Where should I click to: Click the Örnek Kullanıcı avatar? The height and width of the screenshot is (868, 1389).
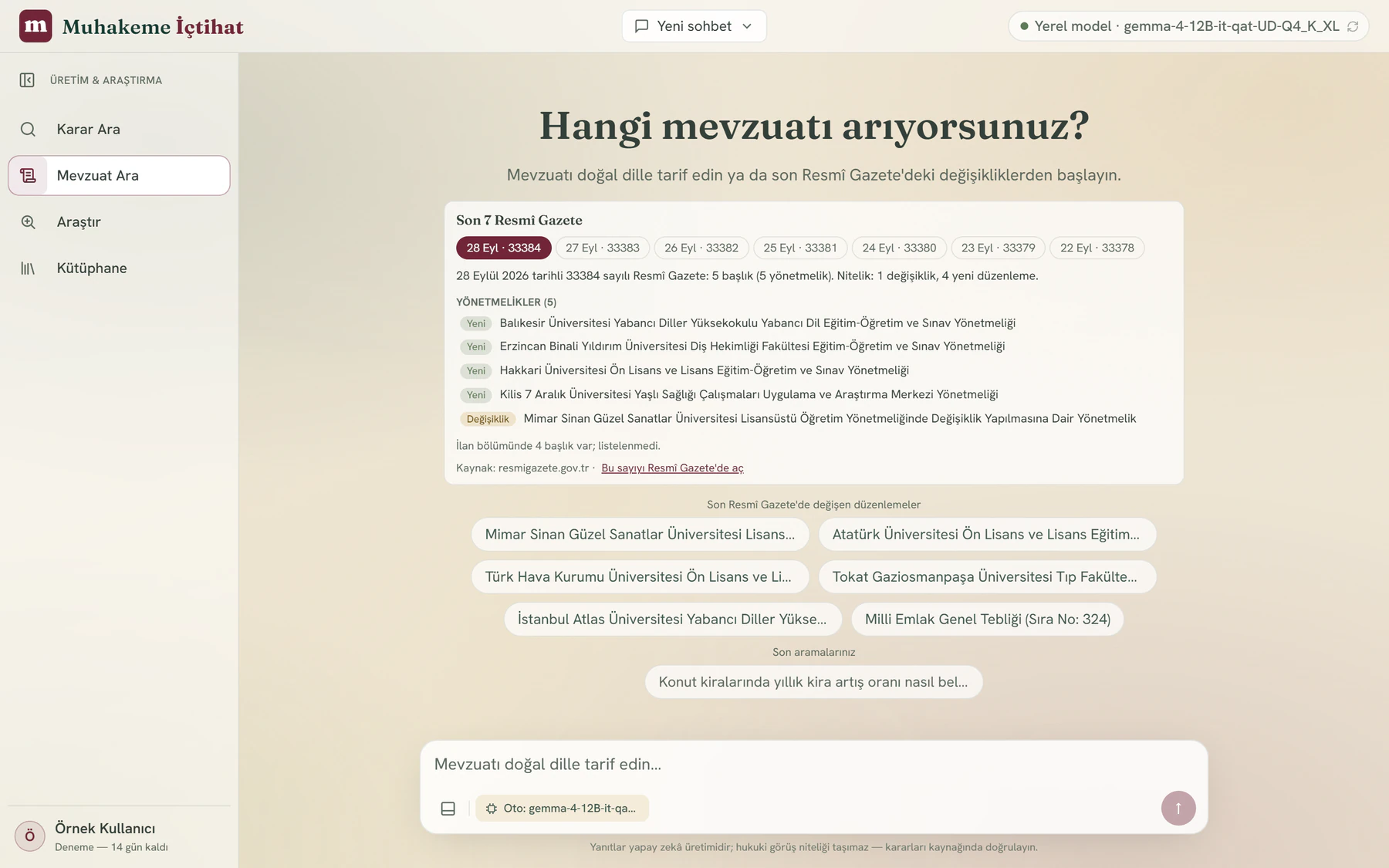pos(30,836)
